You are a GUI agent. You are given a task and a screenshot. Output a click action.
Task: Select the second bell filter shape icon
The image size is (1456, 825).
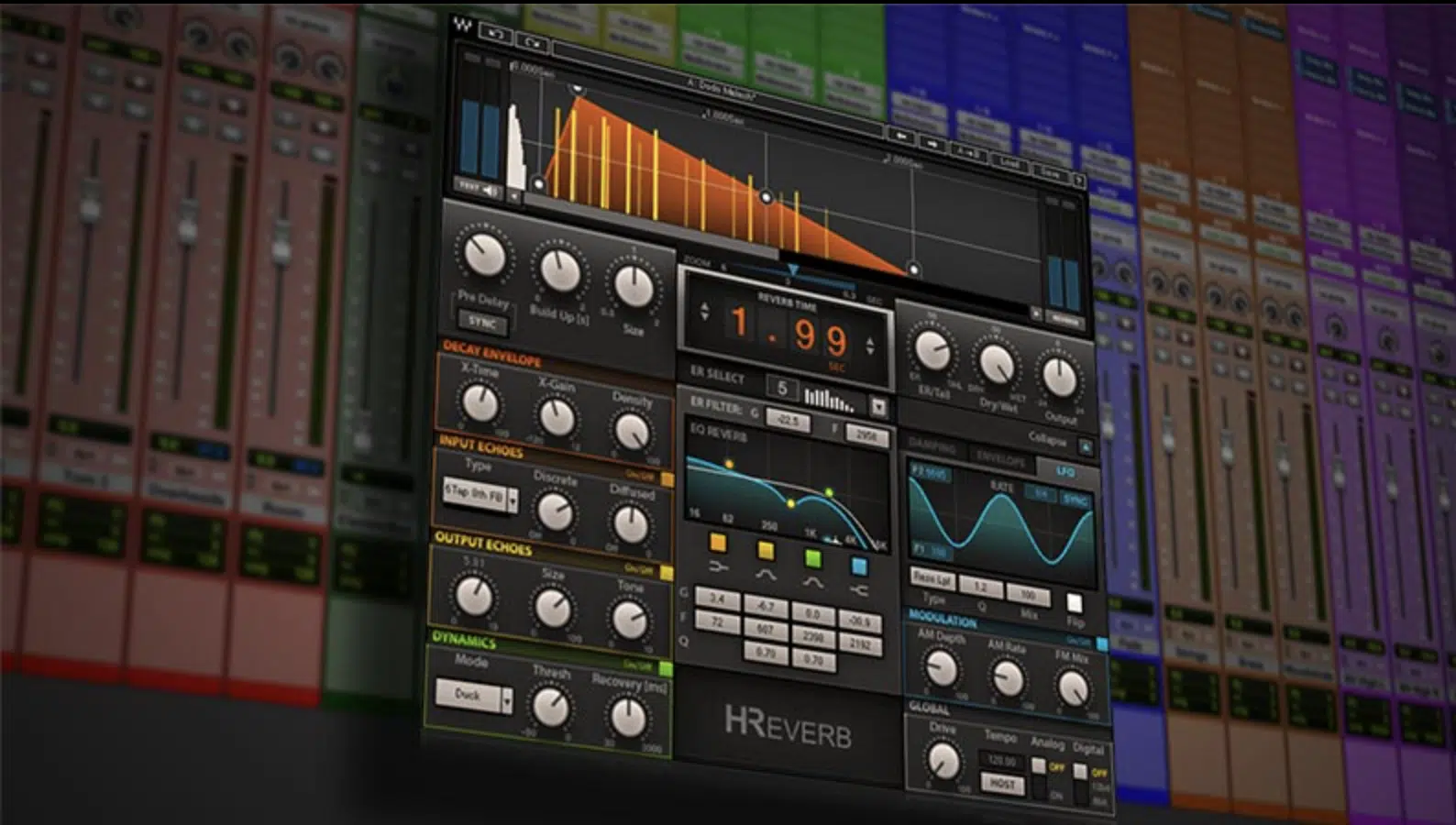(x=813, y=584)
